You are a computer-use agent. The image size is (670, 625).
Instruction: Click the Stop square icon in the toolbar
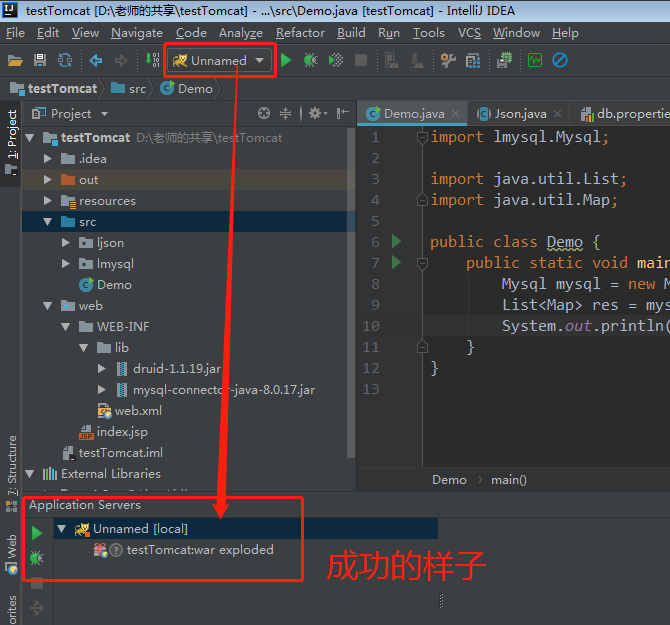[361, 60]
